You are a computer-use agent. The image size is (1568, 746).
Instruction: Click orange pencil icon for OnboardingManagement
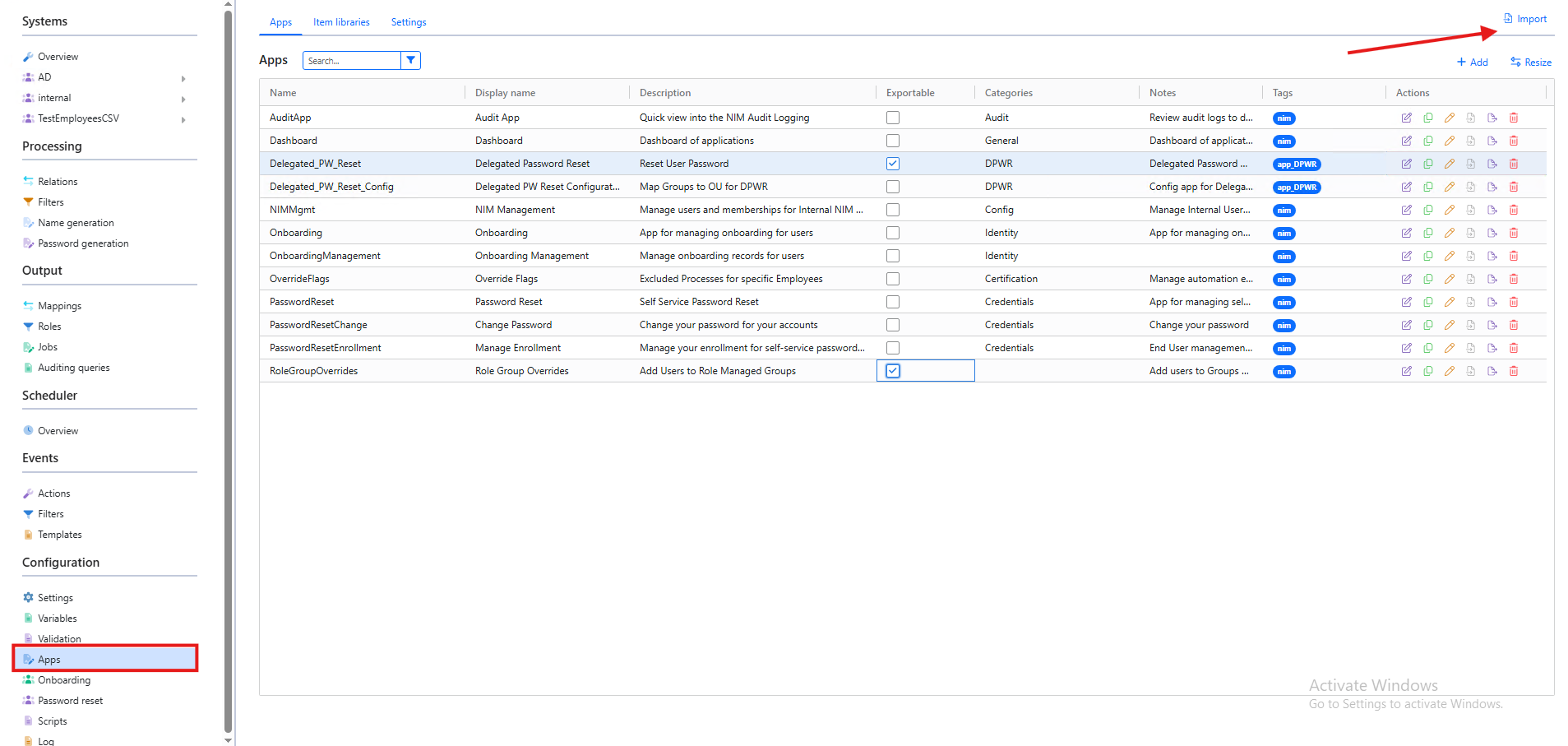pos(1449,256)
